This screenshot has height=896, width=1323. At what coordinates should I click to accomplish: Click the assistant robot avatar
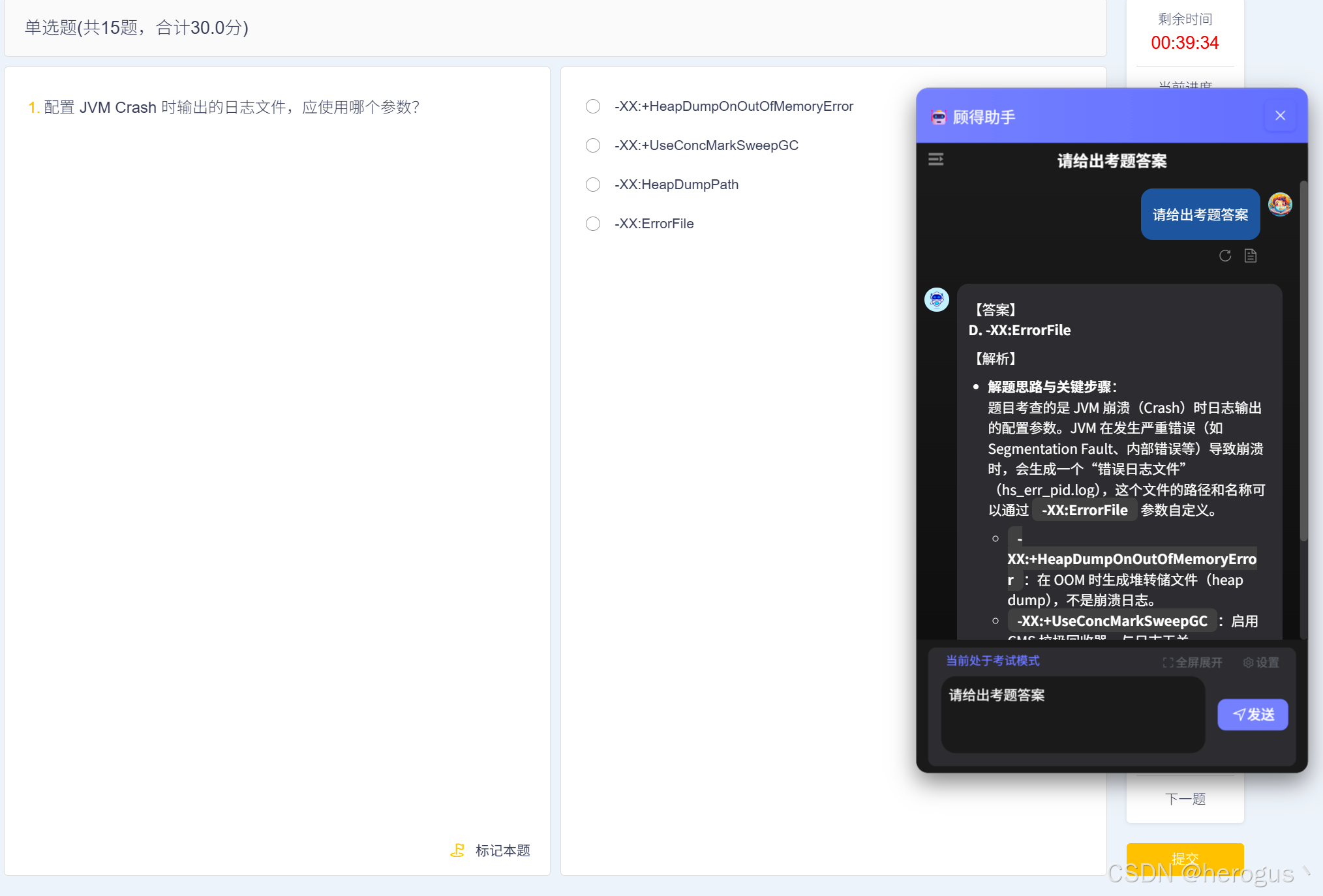[x=937, y=300]
